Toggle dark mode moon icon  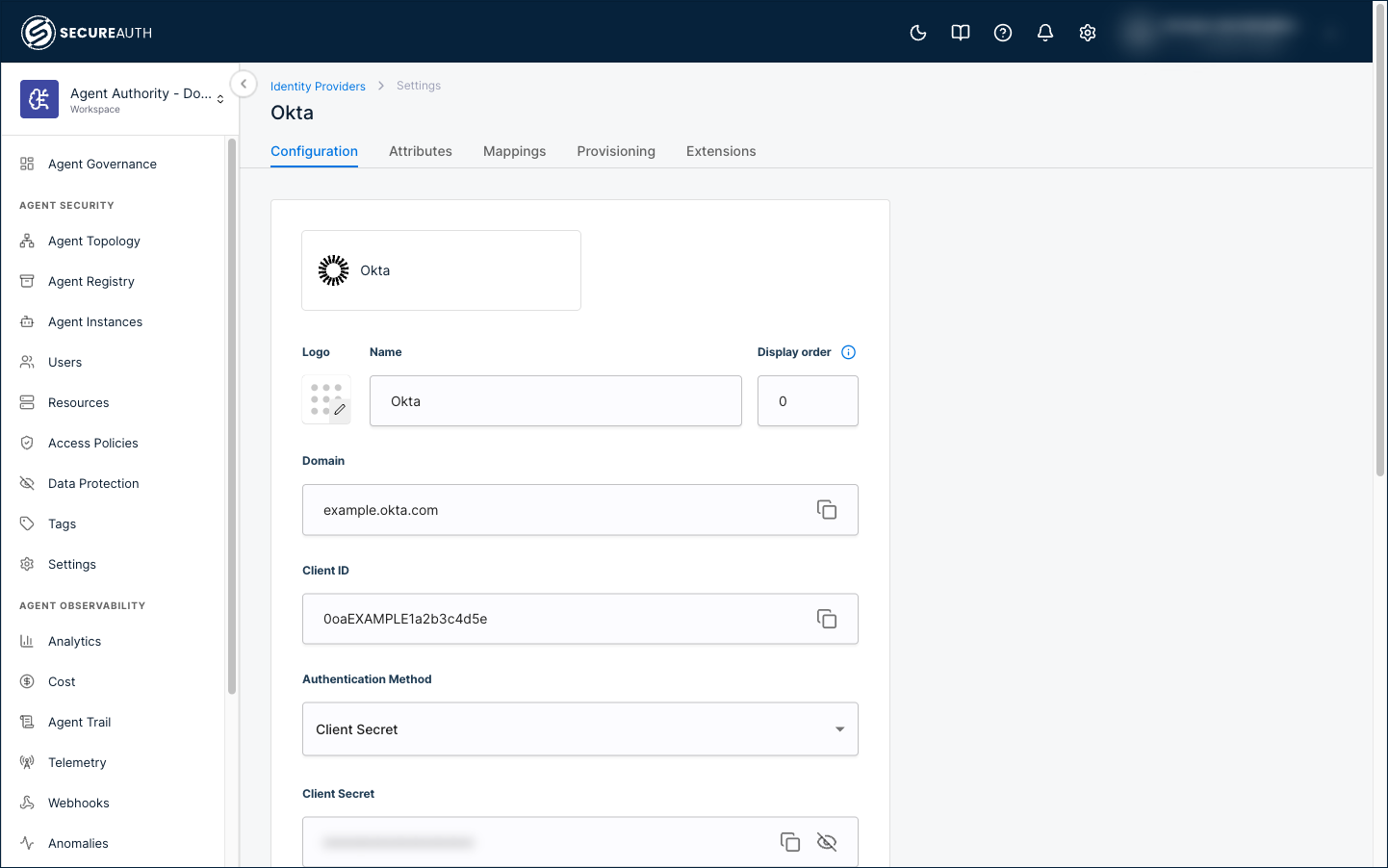918,33
